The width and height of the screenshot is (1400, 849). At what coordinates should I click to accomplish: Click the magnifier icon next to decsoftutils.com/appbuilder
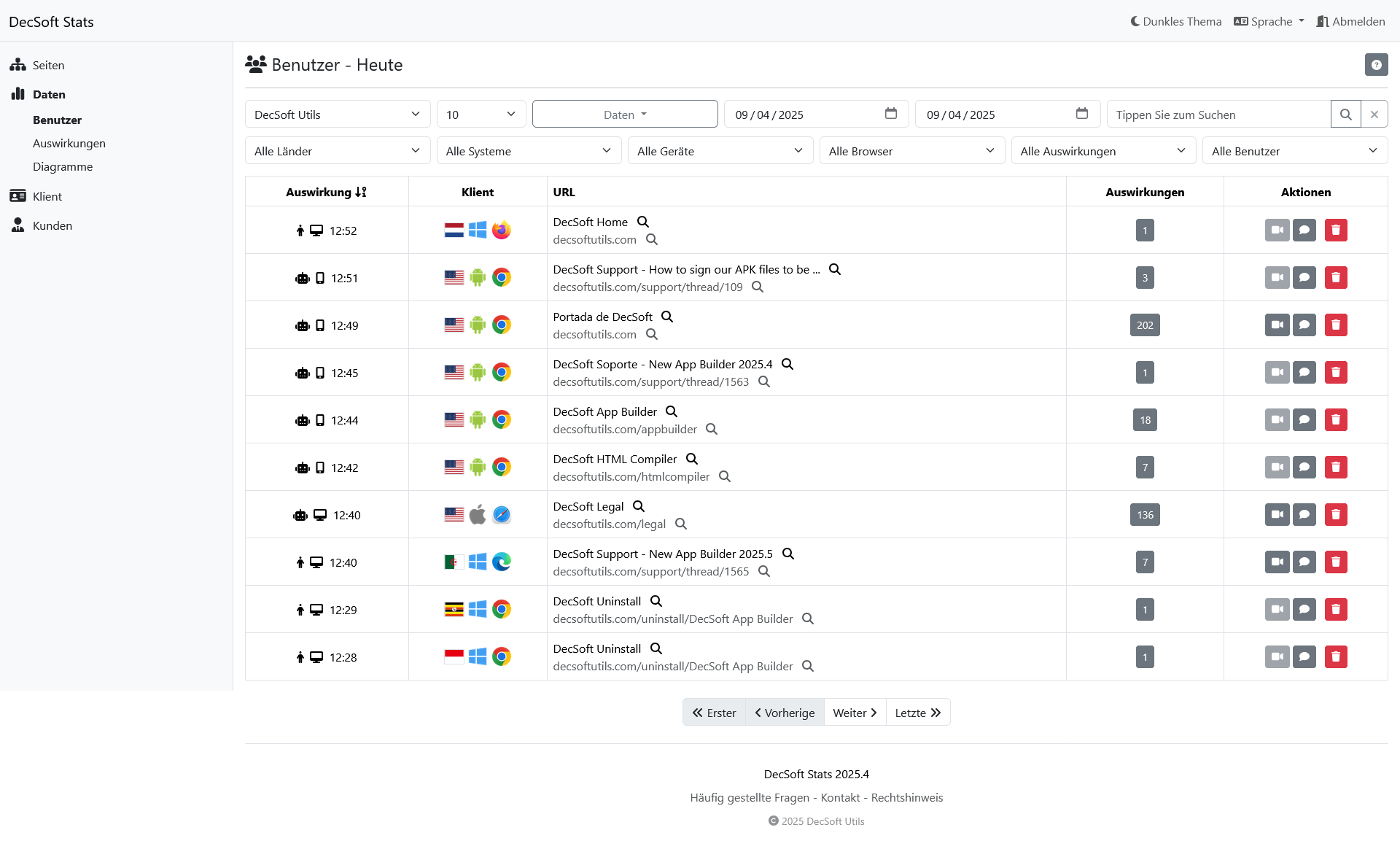[x=711, y=430]
